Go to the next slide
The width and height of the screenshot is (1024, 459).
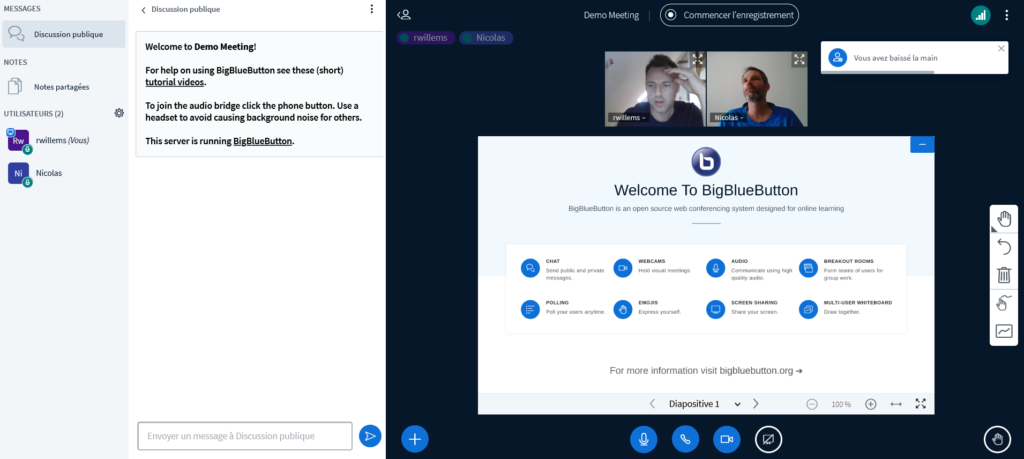click(756, 404)
